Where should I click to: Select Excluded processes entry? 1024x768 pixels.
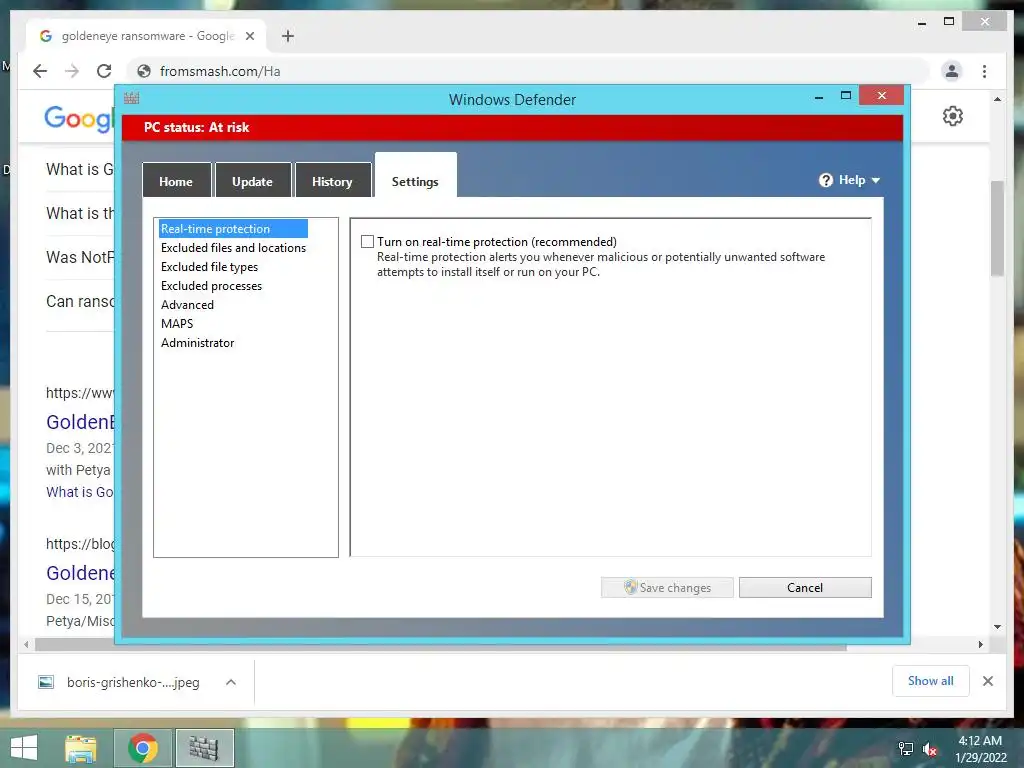point(211,285)
